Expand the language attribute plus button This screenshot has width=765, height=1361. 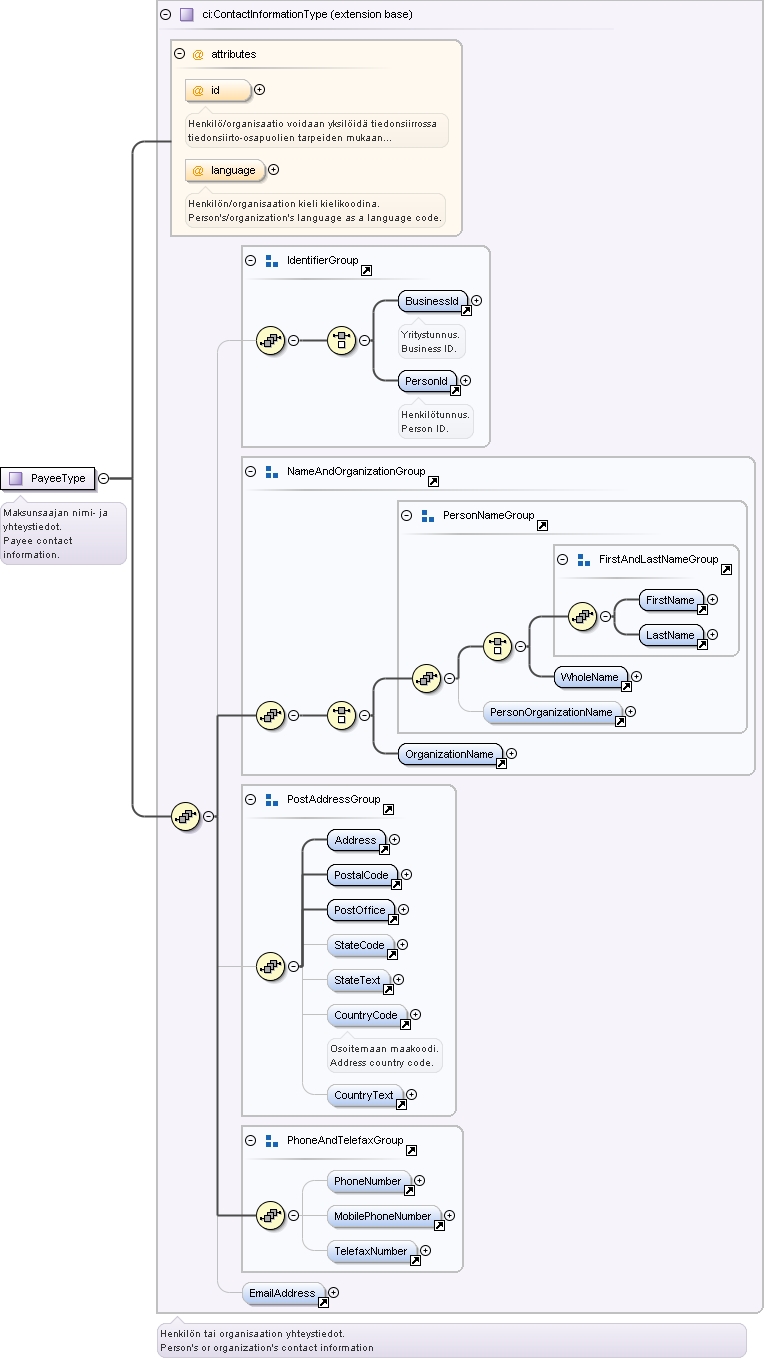274,170
